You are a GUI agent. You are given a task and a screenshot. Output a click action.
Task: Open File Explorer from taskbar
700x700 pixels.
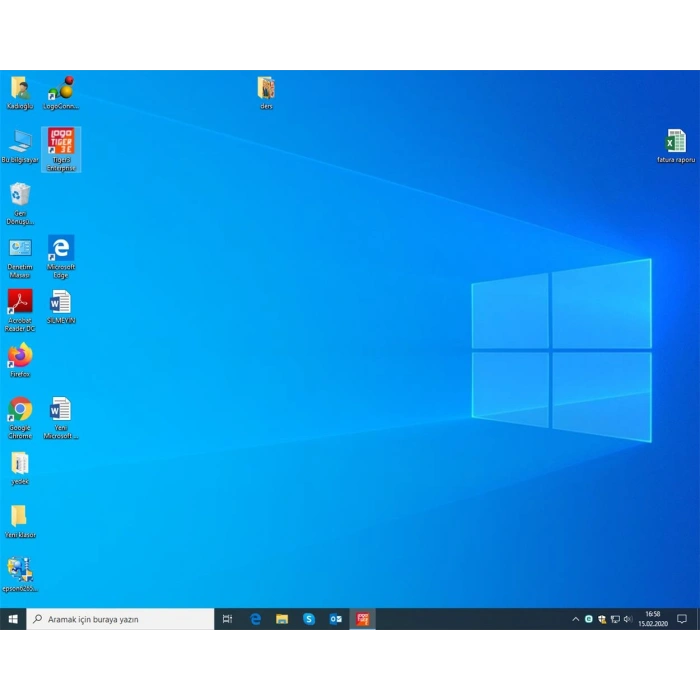click(x=282, y=619)
